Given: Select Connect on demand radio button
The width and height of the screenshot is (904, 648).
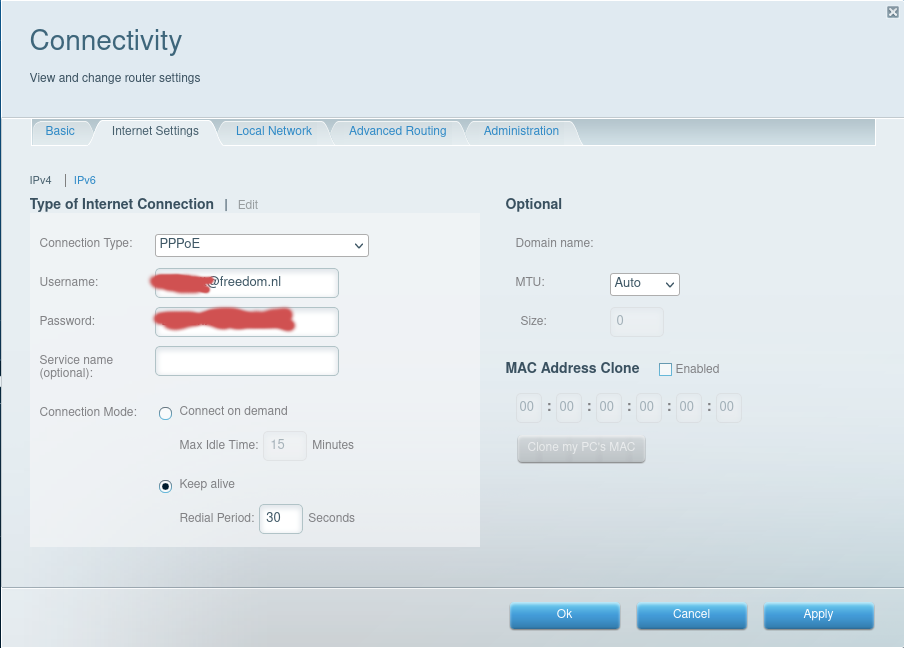Looking at the screenshot, I should [166, 413].
